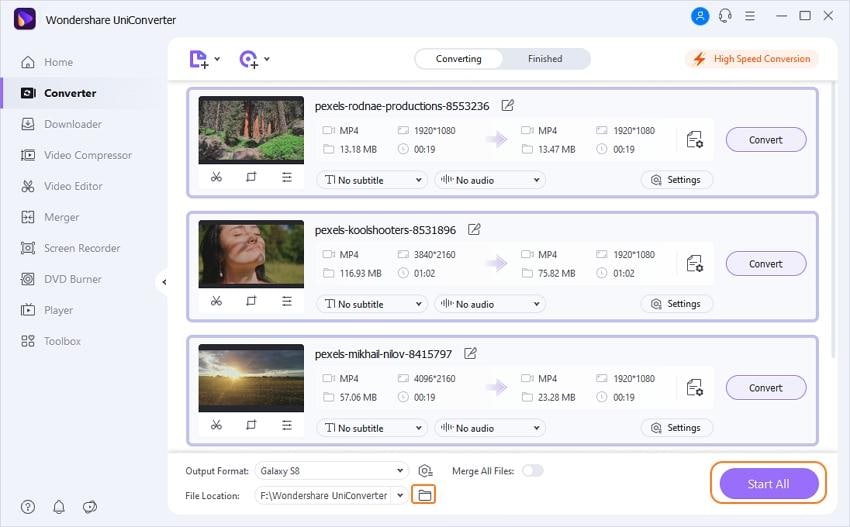Convert the pexels-koolshooters video
The height and width of the screenshot is (527, 850).
click(765, 264)
